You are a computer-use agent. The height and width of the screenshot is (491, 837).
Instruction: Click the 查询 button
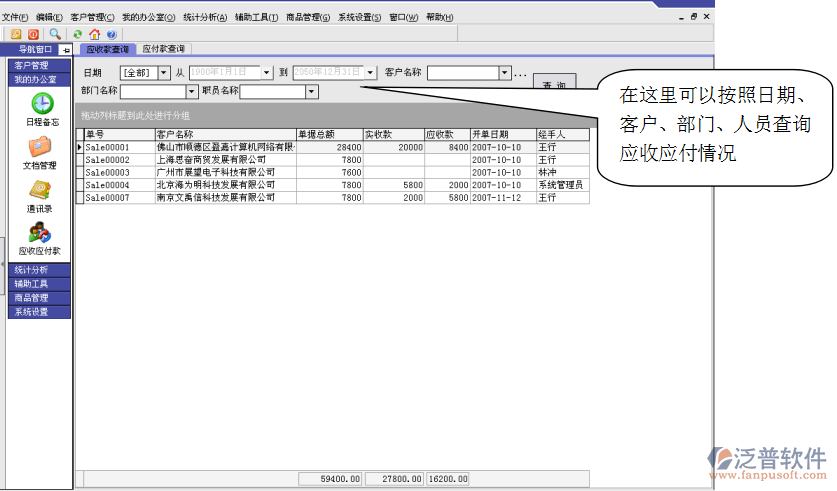coord(555,82)
